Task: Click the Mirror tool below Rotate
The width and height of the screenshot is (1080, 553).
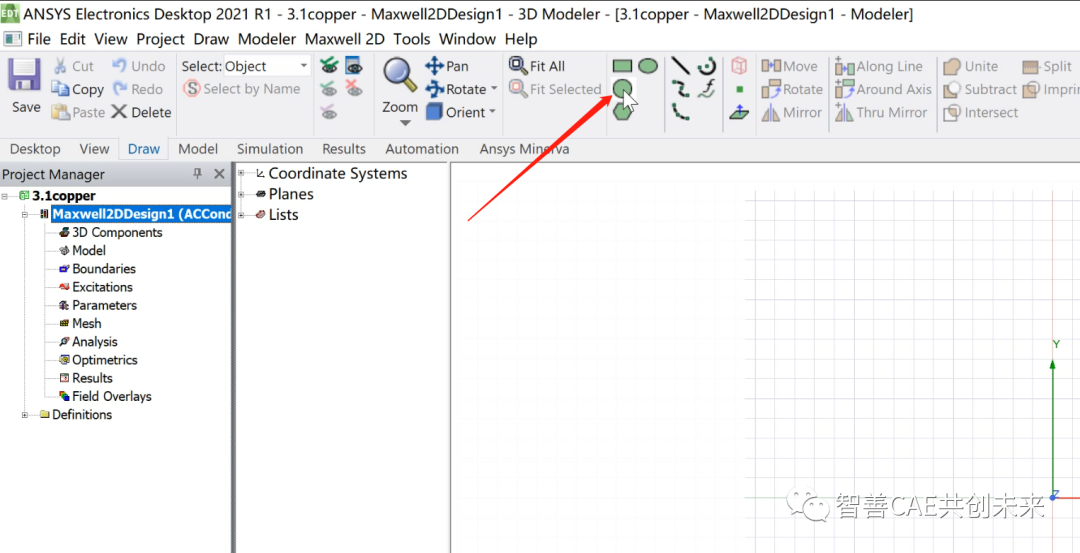Action: [792, 112]
